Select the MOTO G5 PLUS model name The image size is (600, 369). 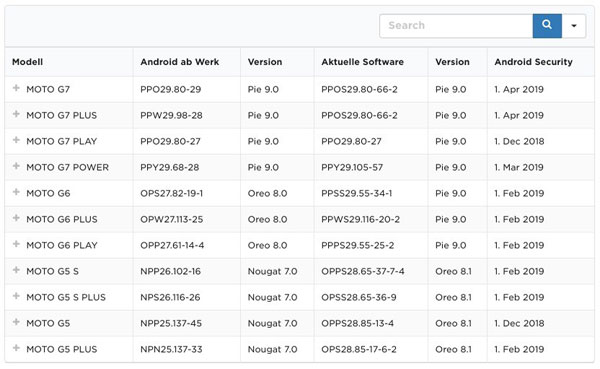click(62, 349)
